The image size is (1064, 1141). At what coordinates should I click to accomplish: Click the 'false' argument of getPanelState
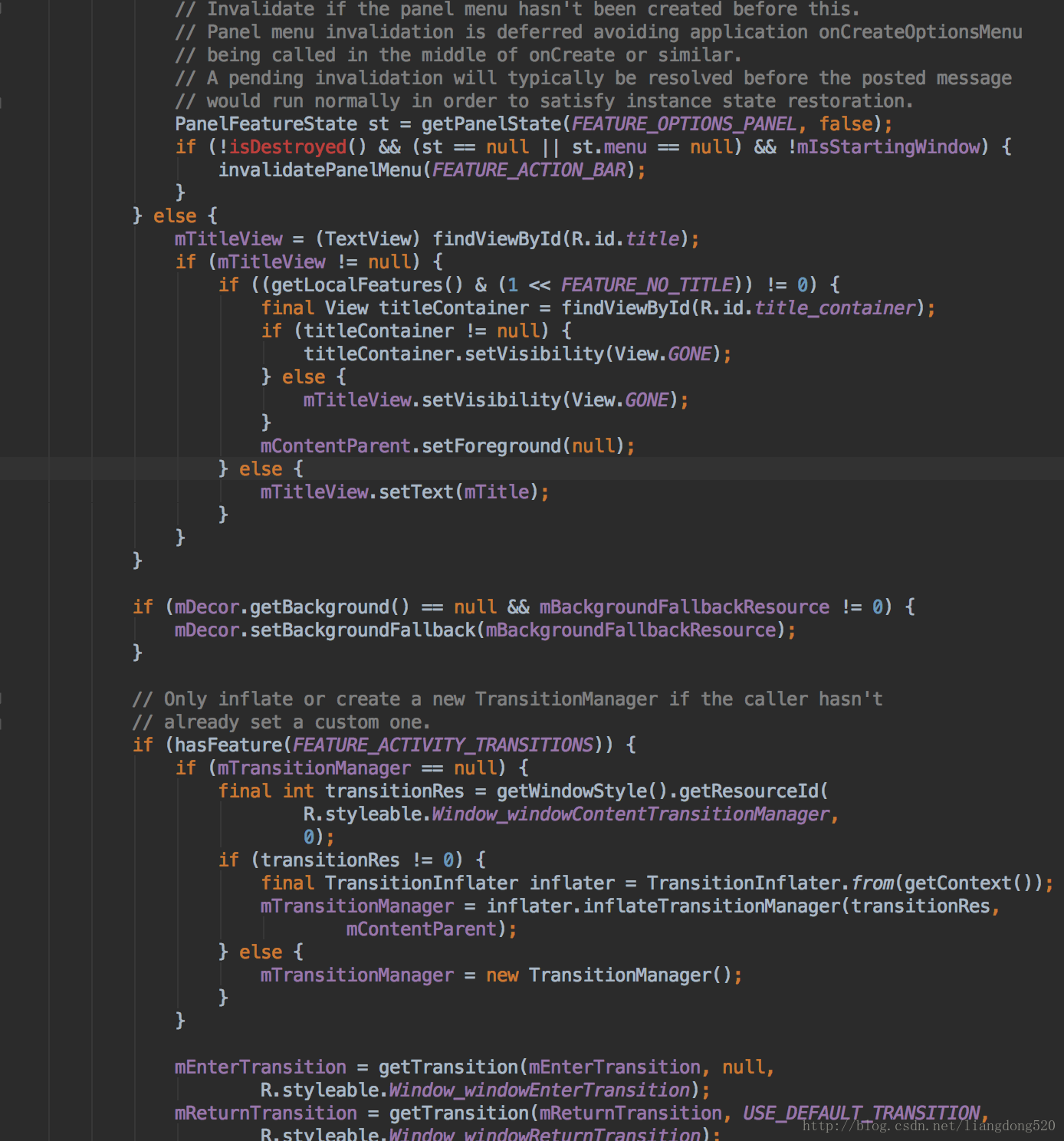845,124
